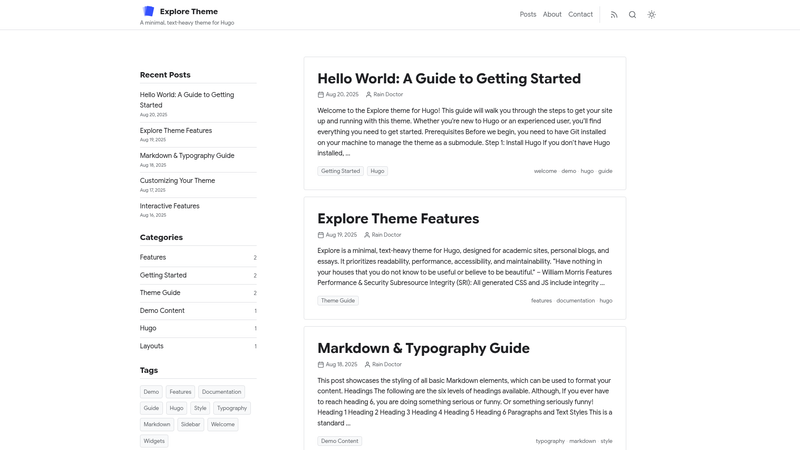Open the About menu item
Screen dimensions: 800x450
552,14
